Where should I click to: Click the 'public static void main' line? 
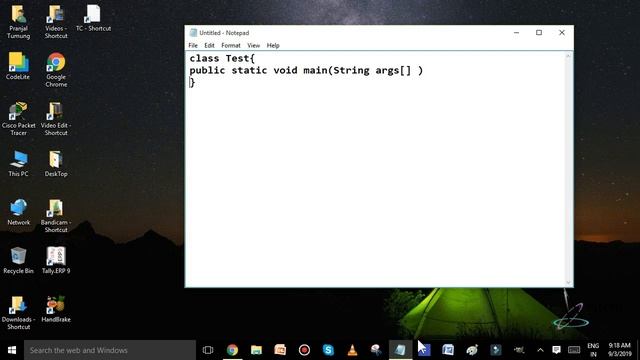[x=306, y=70]
